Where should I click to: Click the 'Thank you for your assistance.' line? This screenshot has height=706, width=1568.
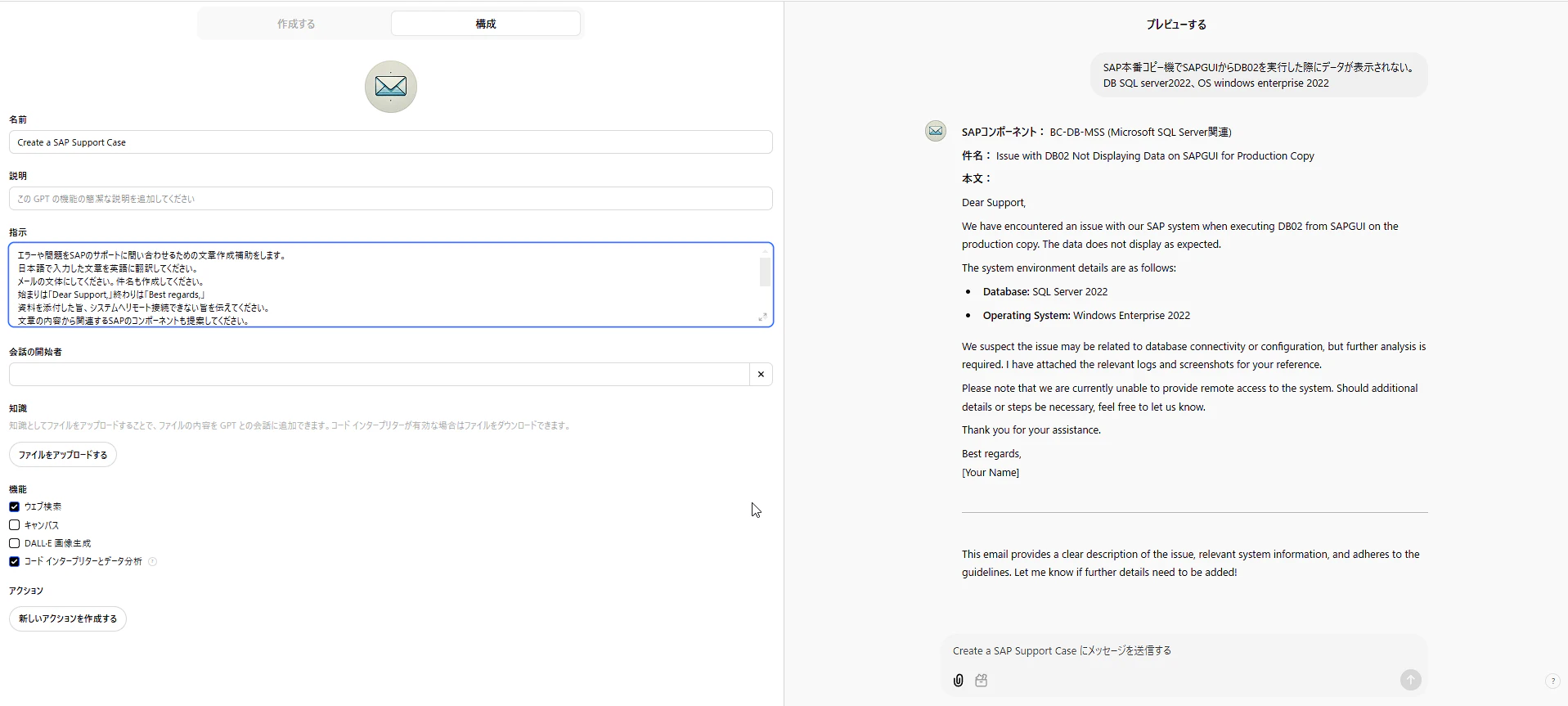[x=1031, y=430]
